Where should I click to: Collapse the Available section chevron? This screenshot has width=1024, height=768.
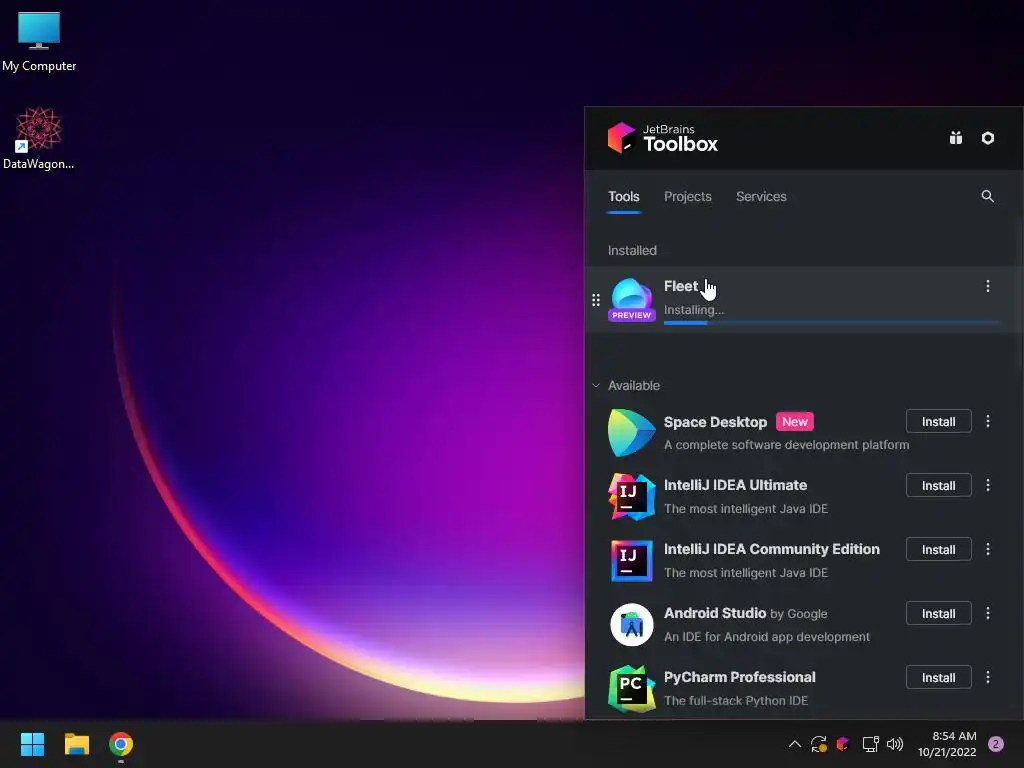pyautogui.click(x=596, y=385)
